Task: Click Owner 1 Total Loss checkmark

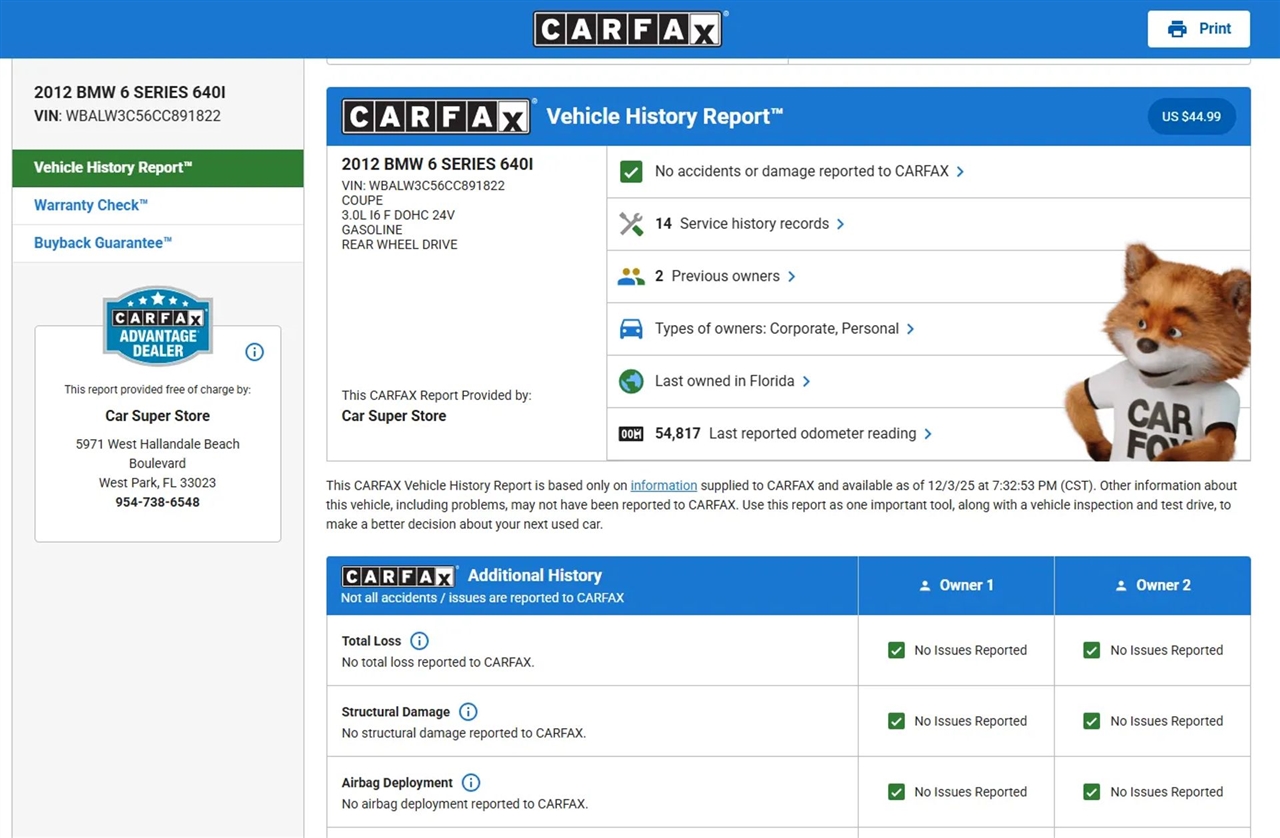Action: [x=896, y=650]
